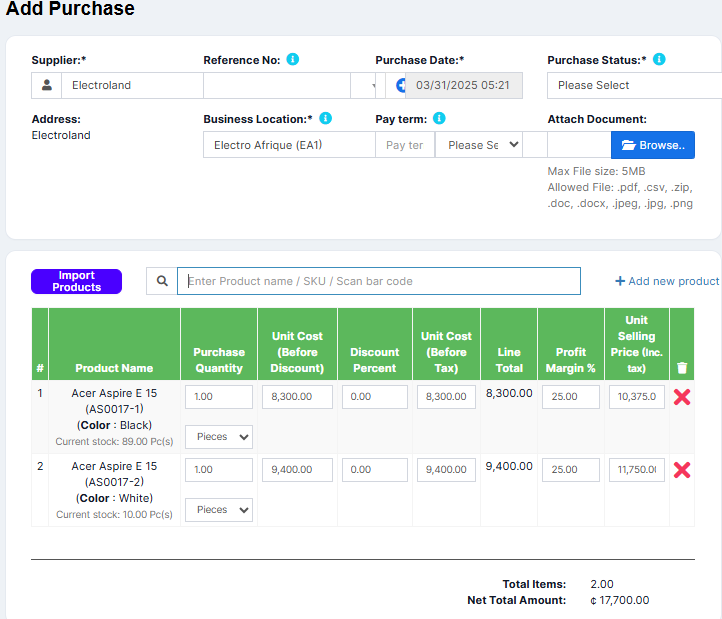Click product name Acer Aspire E 15 (AS0017-1)
Image resolution: width=722 pixels, height=619 pixels.
pos(114,401)
